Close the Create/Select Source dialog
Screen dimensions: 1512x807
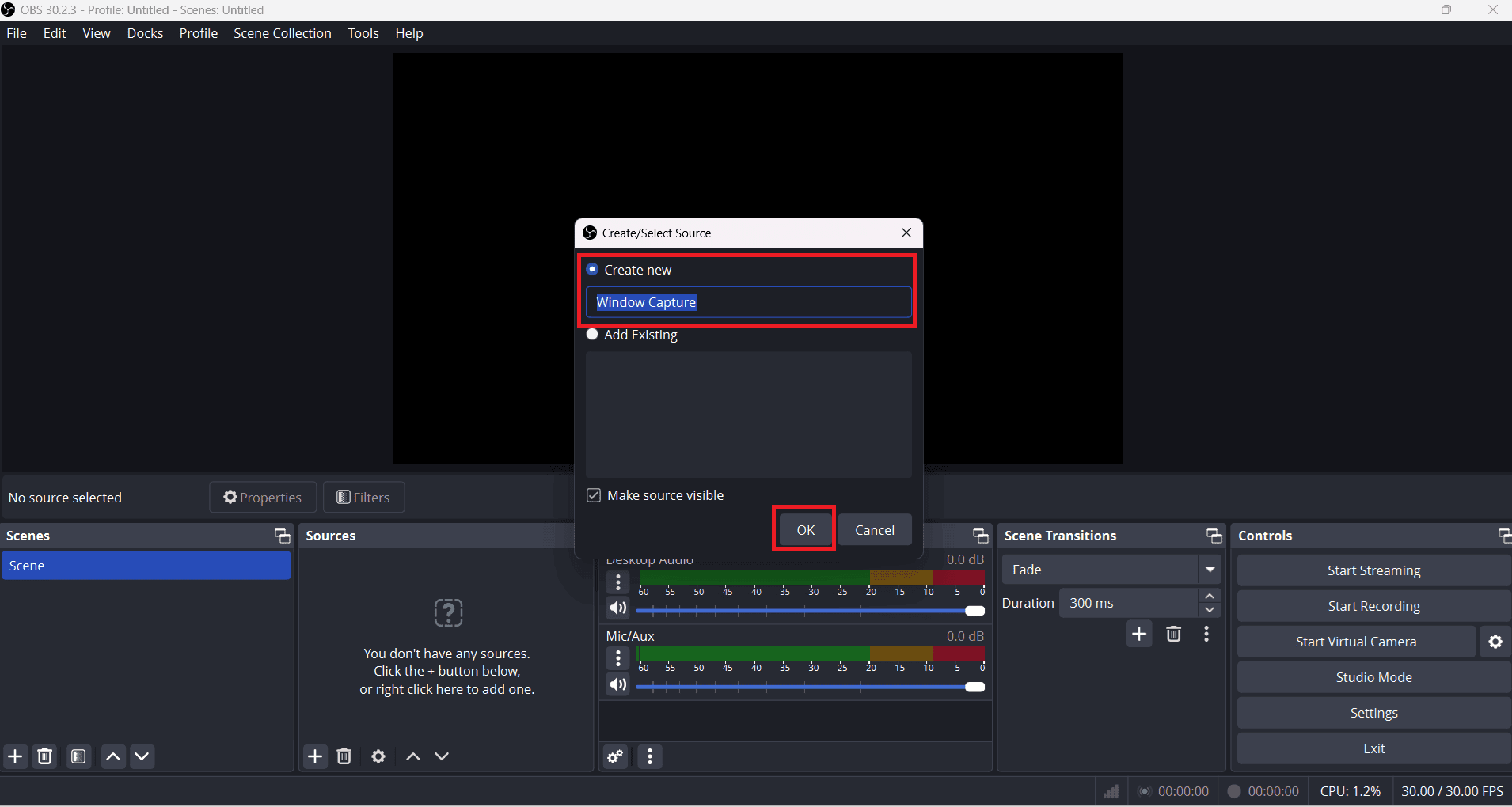pyautogui.click(x=906, y=233)
